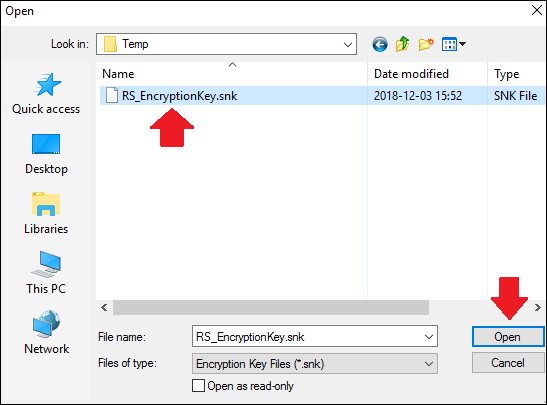This screenshot has width=547, height=405.
Task: Click the 2018-12-03 15:52 date cell
Action: click(x=418, y=96)
